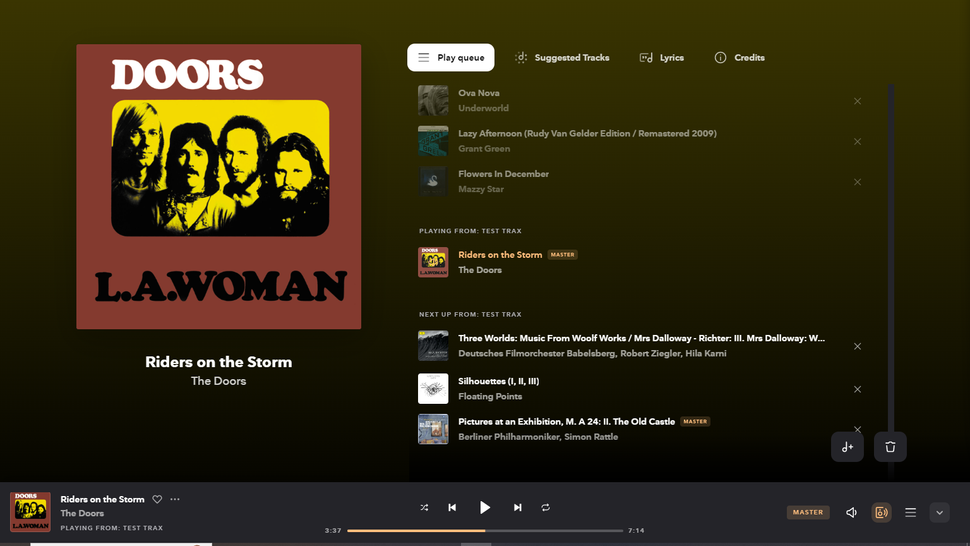Seek in the track progress bar

pyautogui.click(x=485, y=531)
